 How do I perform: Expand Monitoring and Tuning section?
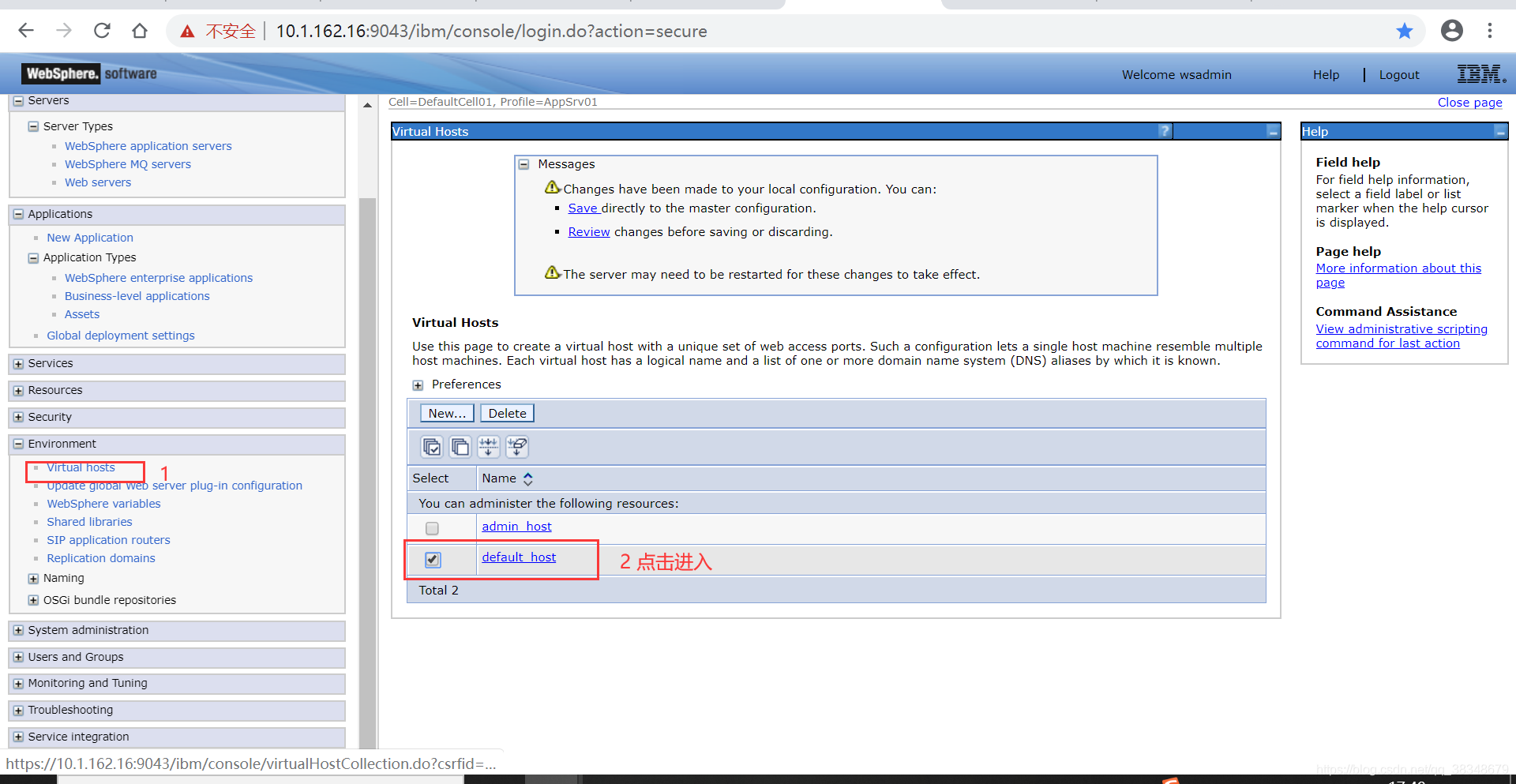coord(18,684)
